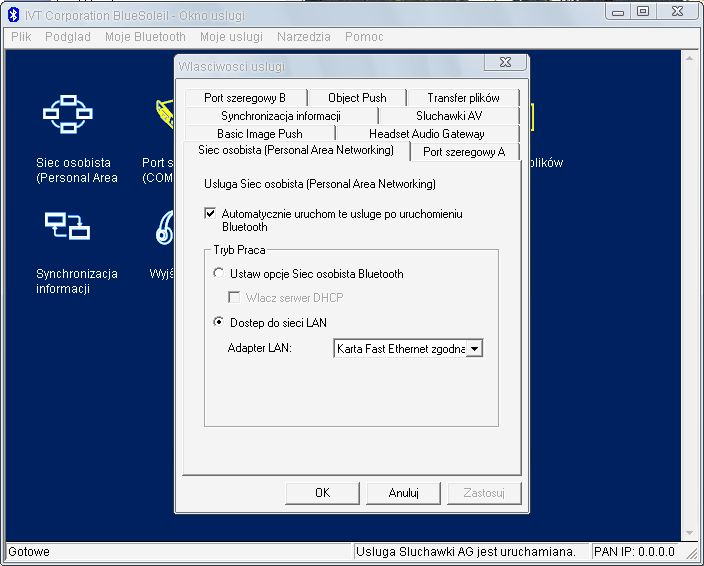This screenshot has height=566, width=704.
Task: Open the Siec osobista network service icon
Action: pos(67,114)
